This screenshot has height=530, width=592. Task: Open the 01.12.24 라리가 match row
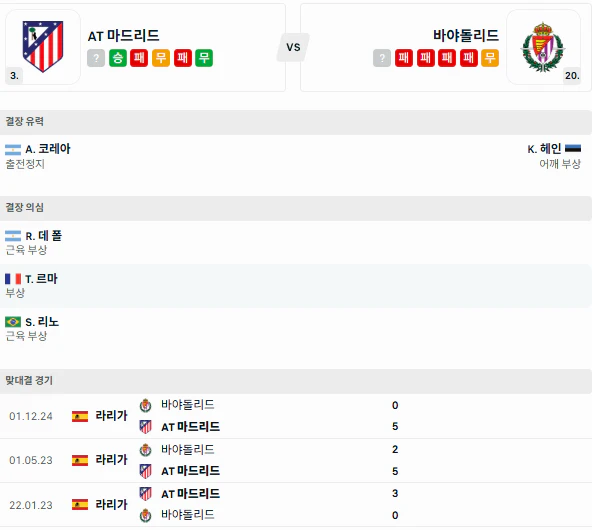[296, 416]
